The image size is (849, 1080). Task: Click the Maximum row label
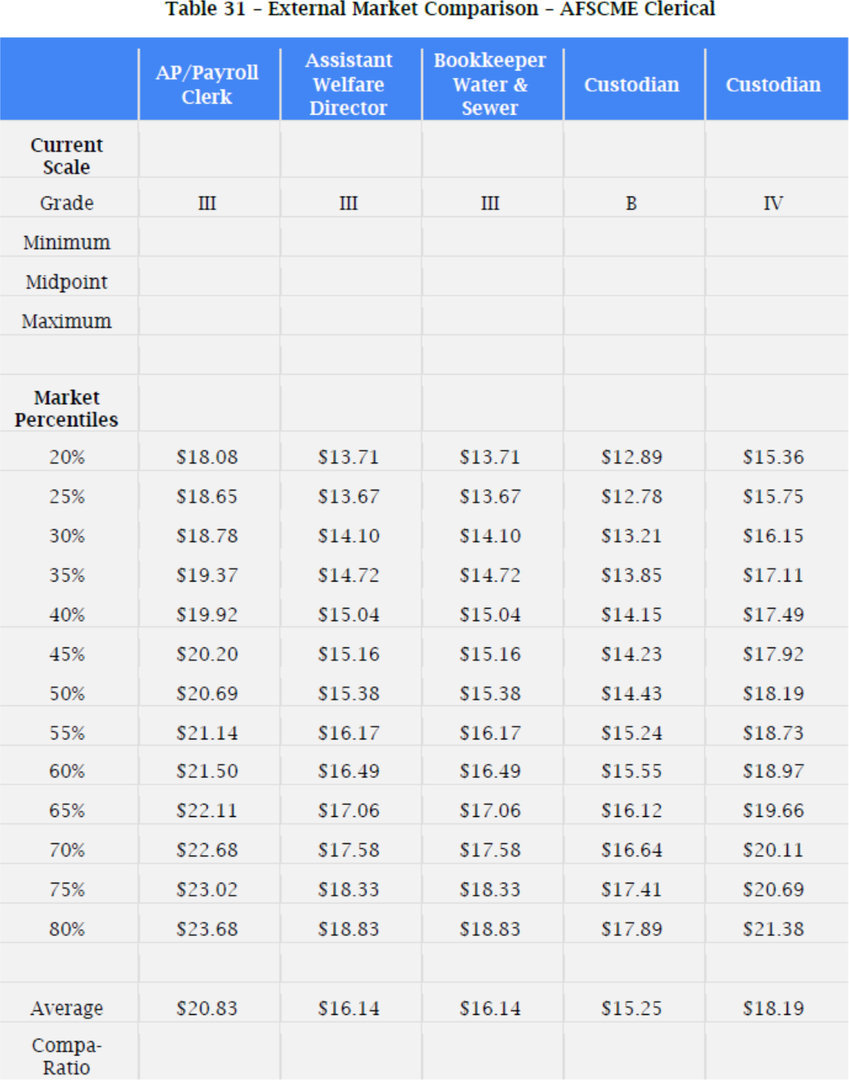point(67,321)
